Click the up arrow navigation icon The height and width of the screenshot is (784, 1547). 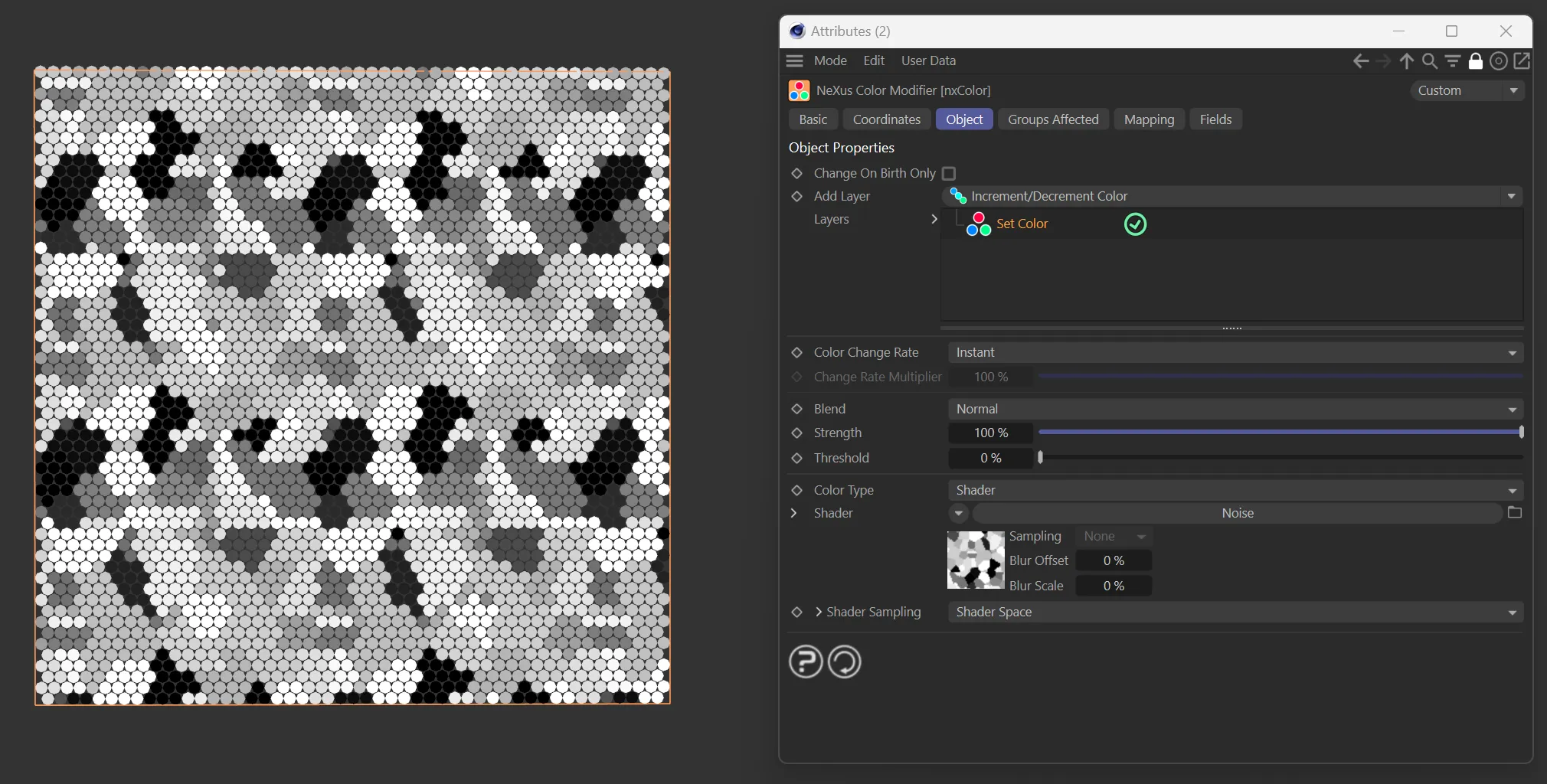[x=1406, y=61]
